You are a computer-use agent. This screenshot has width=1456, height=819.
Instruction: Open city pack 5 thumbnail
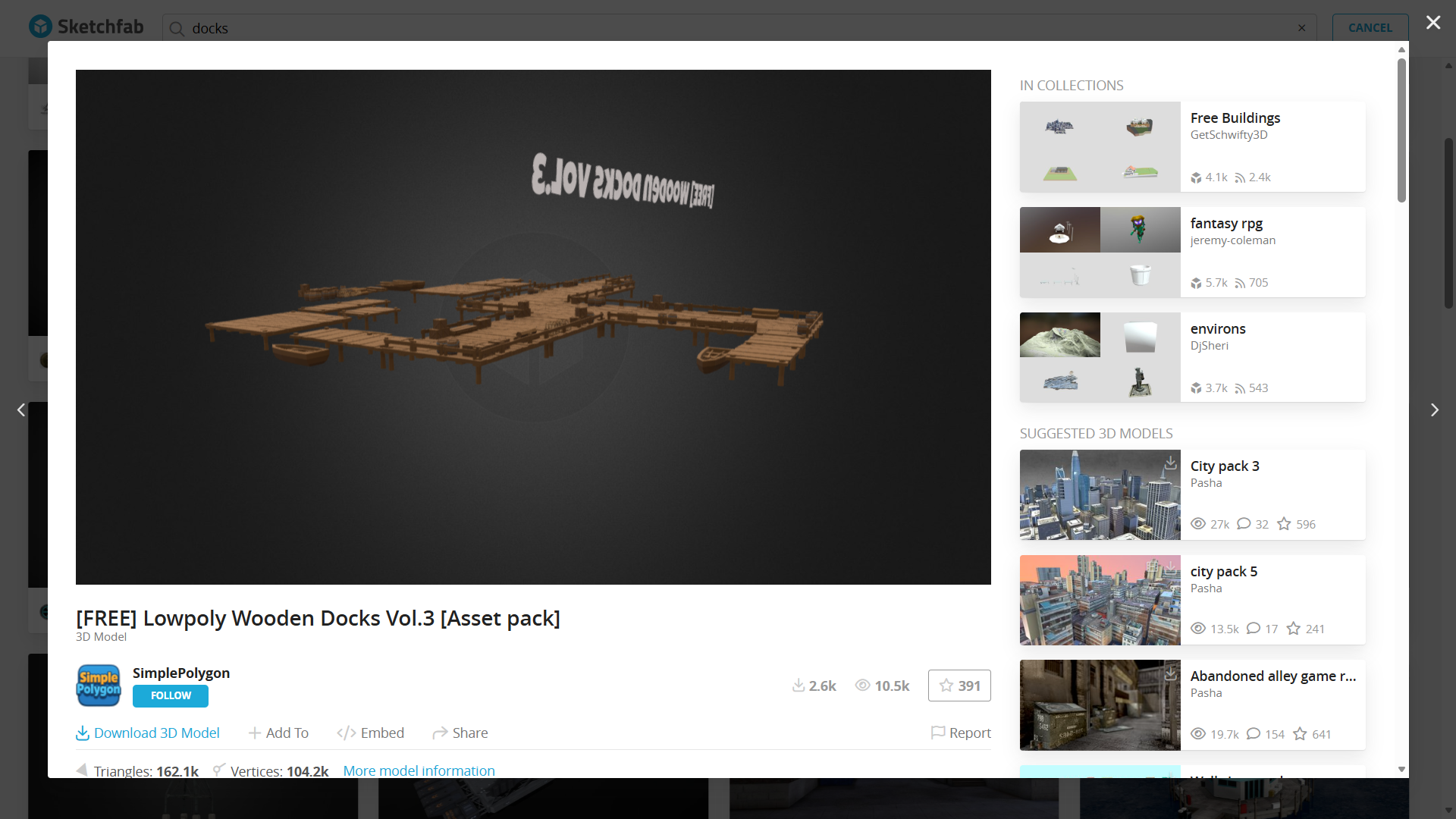(1100, 600)
